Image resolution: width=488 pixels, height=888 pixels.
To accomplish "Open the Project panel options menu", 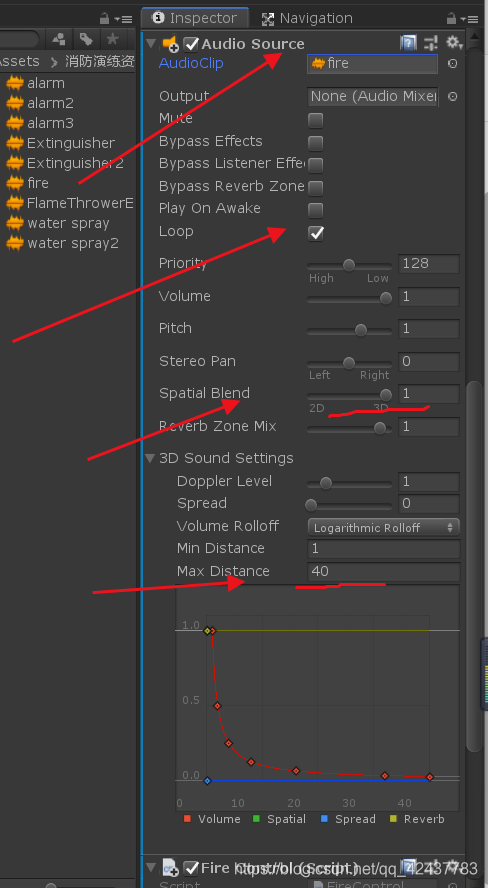I will click(x=123, y=19).
